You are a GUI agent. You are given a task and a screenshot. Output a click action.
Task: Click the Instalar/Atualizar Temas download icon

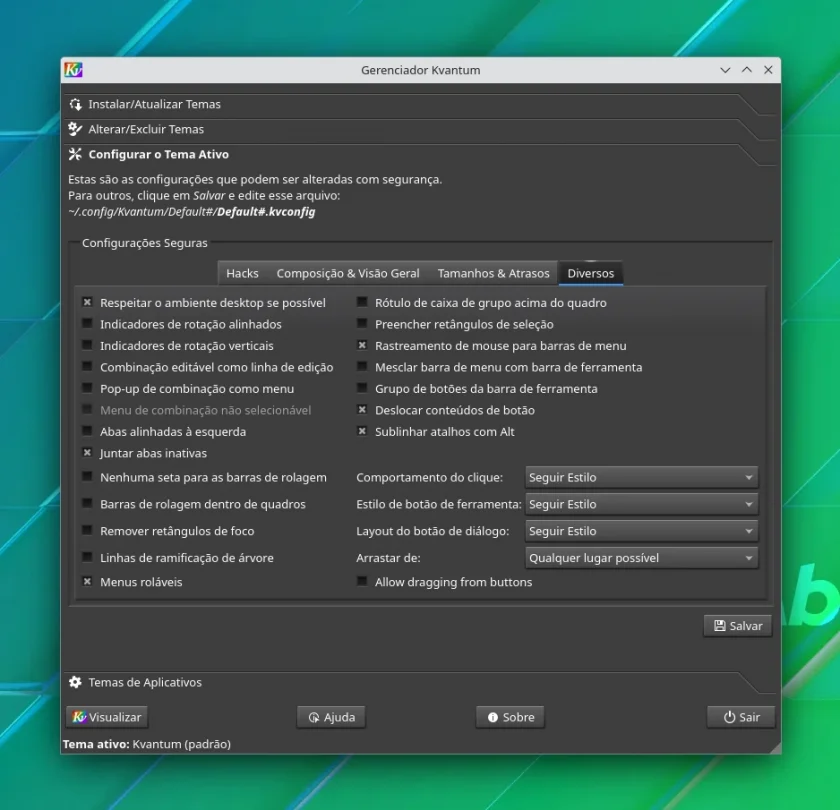click(76, 104)
